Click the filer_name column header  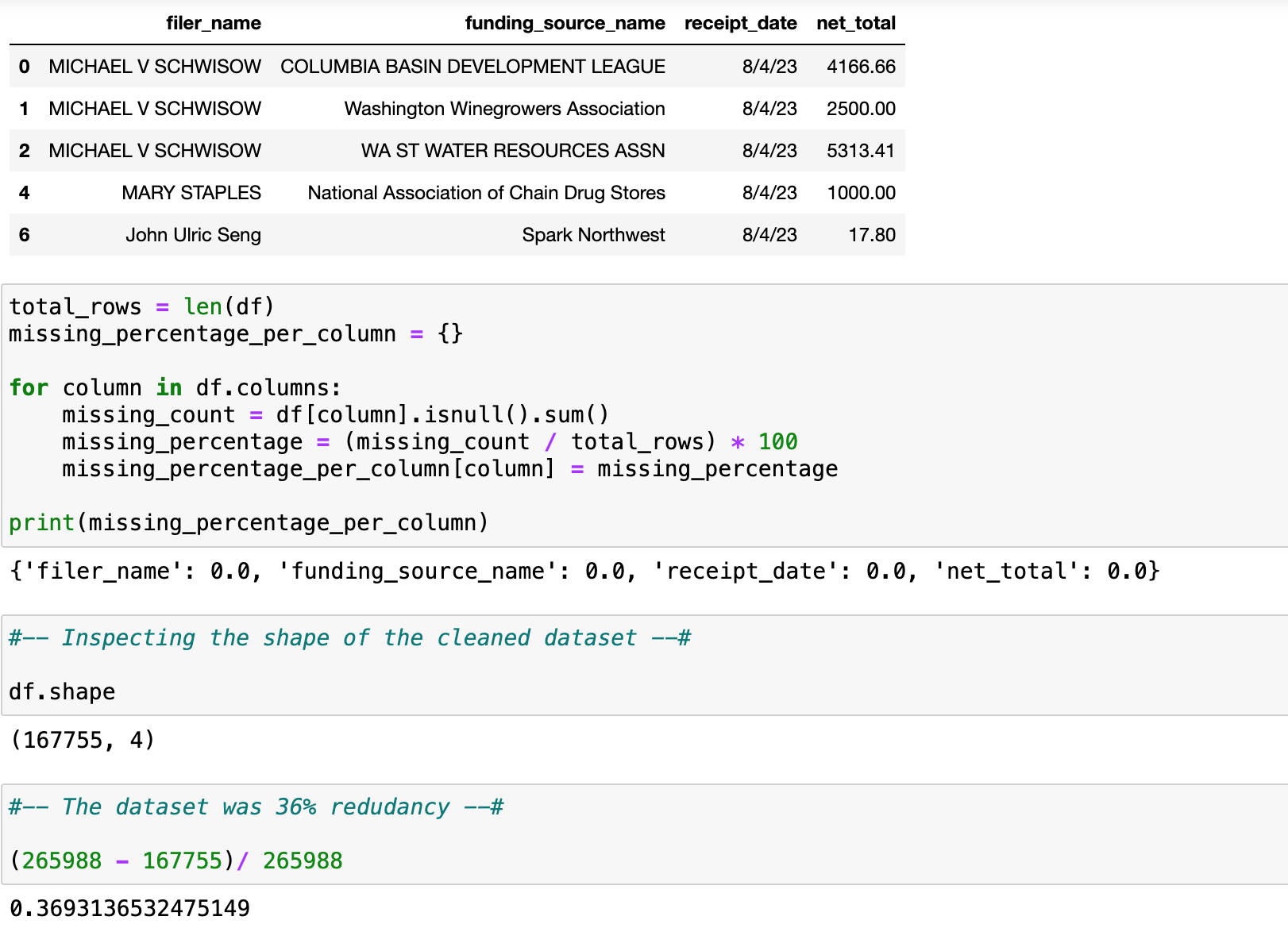click(213, 23)
